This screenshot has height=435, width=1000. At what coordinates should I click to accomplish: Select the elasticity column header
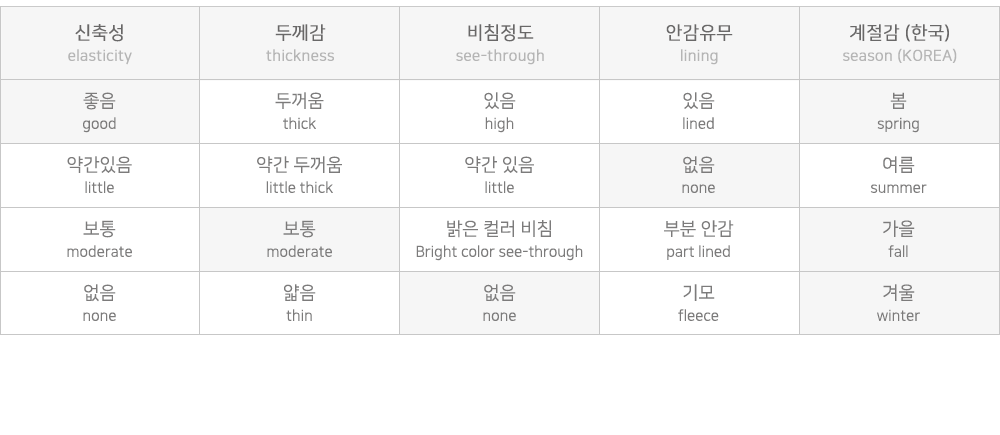[99, 43]
